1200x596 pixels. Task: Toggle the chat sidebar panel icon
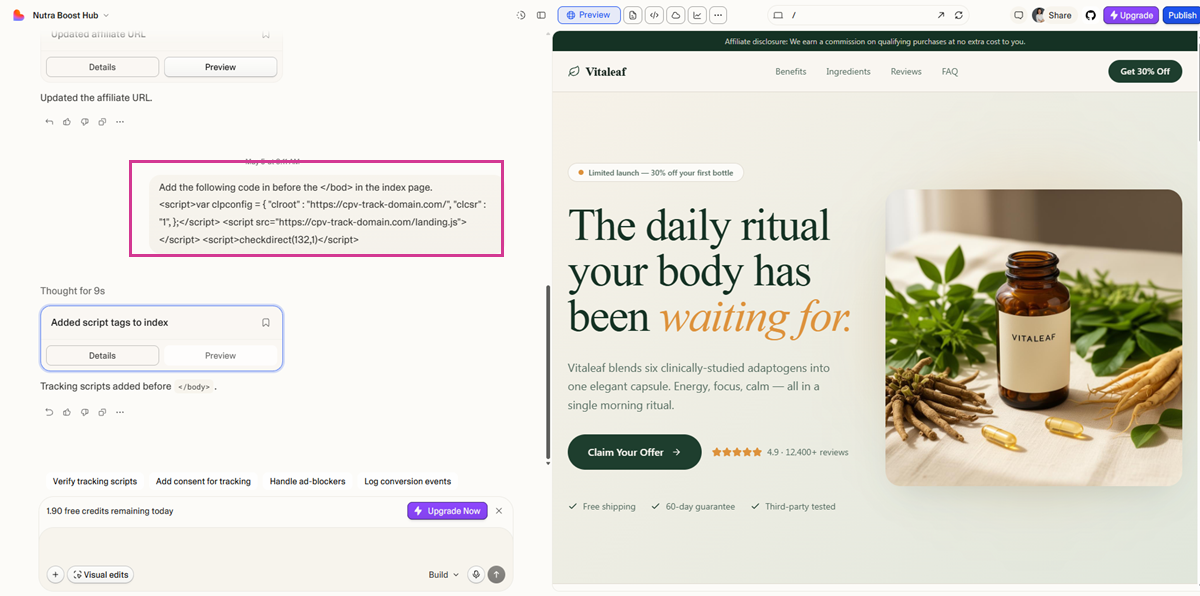point(541,15)
